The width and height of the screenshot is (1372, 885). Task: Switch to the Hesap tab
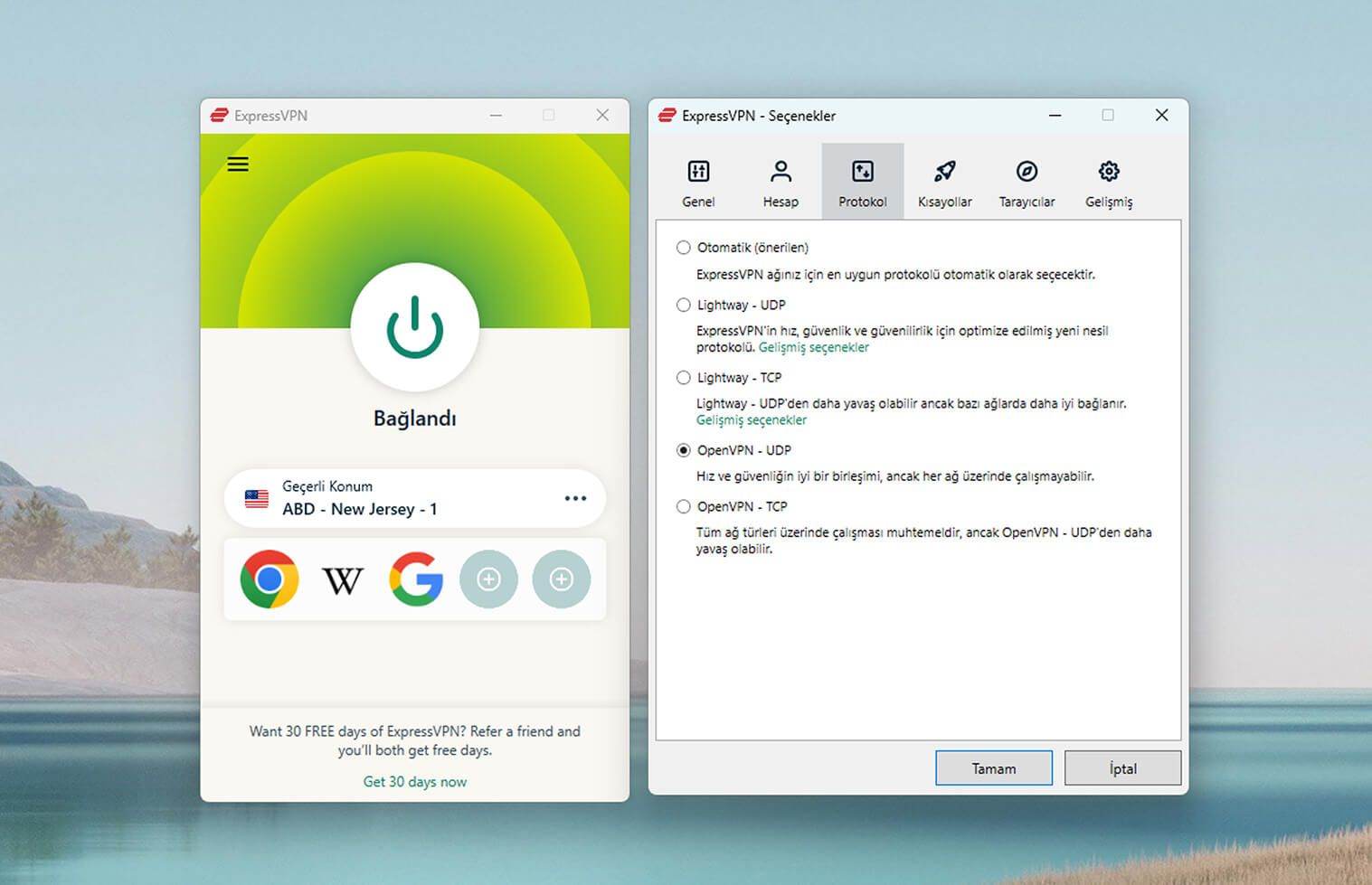(x=781, y=182)
